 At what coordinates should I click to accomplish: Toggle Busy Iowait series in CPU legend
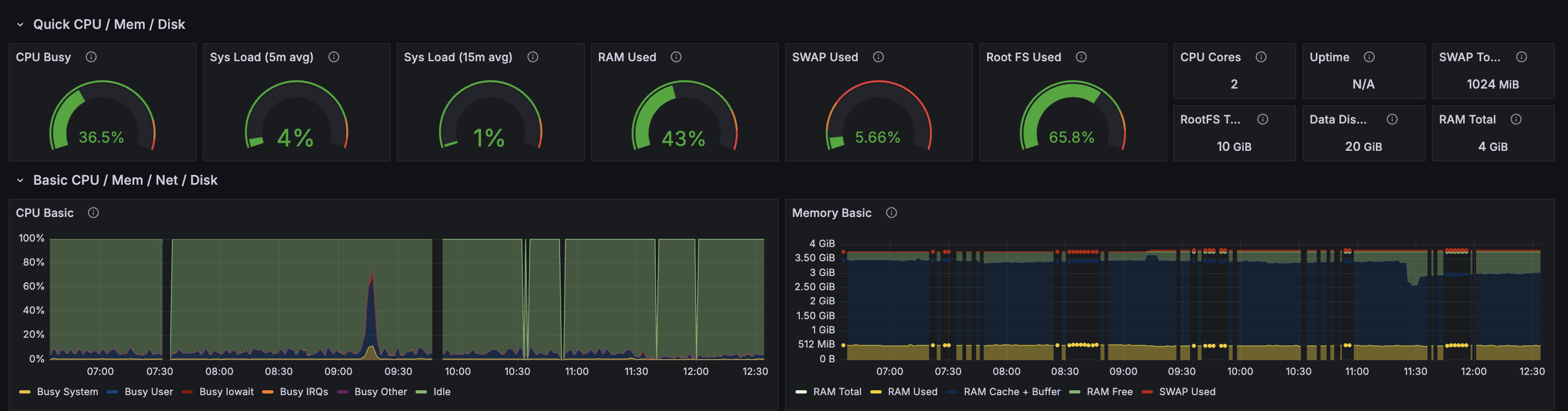(227, 391)
